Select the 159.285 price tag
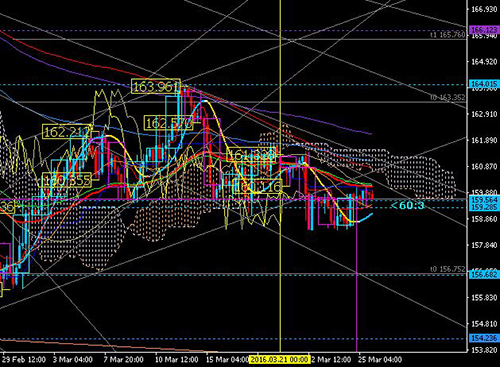 pyautogui.click(x=484, y=207)
